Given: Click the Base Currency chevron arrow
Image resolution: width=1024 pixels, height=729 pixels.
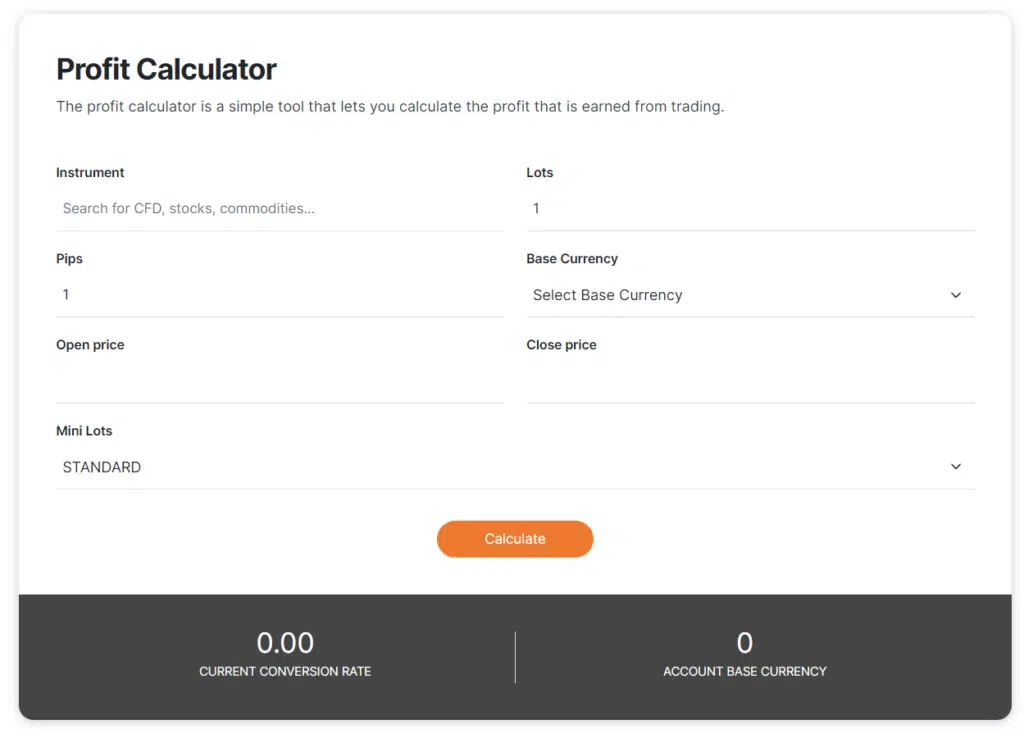Looking at the screenshot, I should click(x=955, y=295).
